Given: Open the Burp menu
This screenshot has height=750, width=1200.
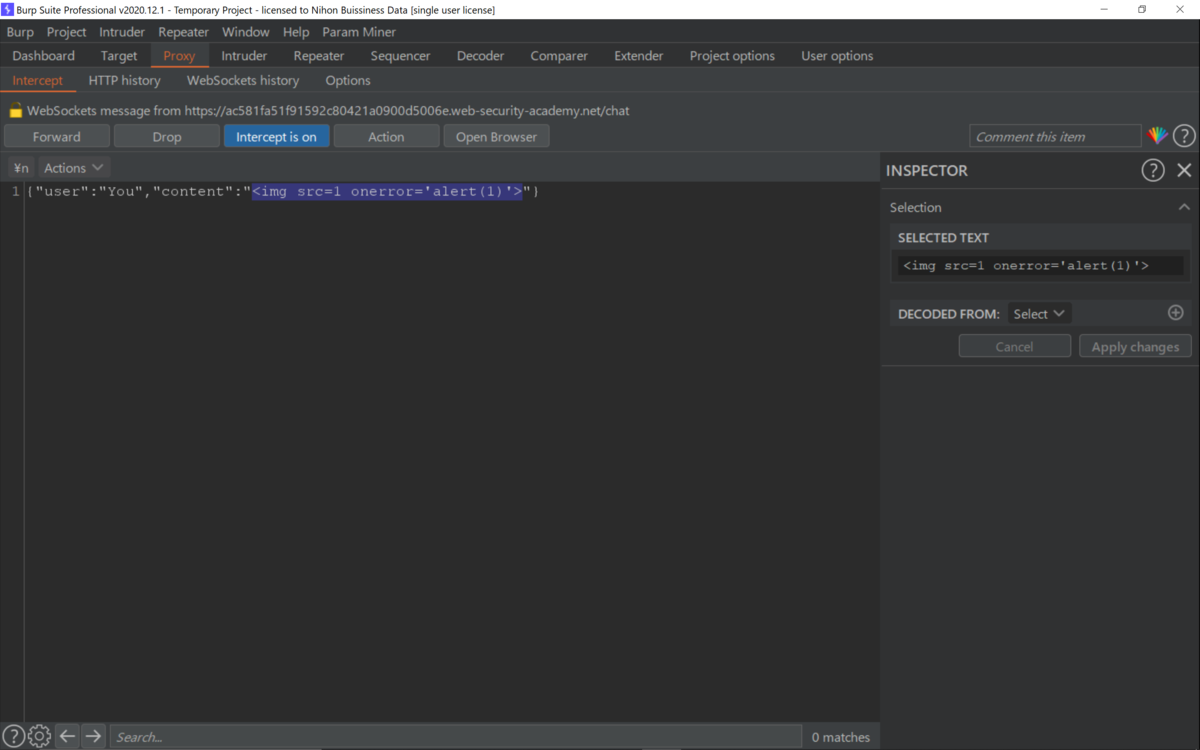Looking at the screenshot, I should [x=20, y=32].
